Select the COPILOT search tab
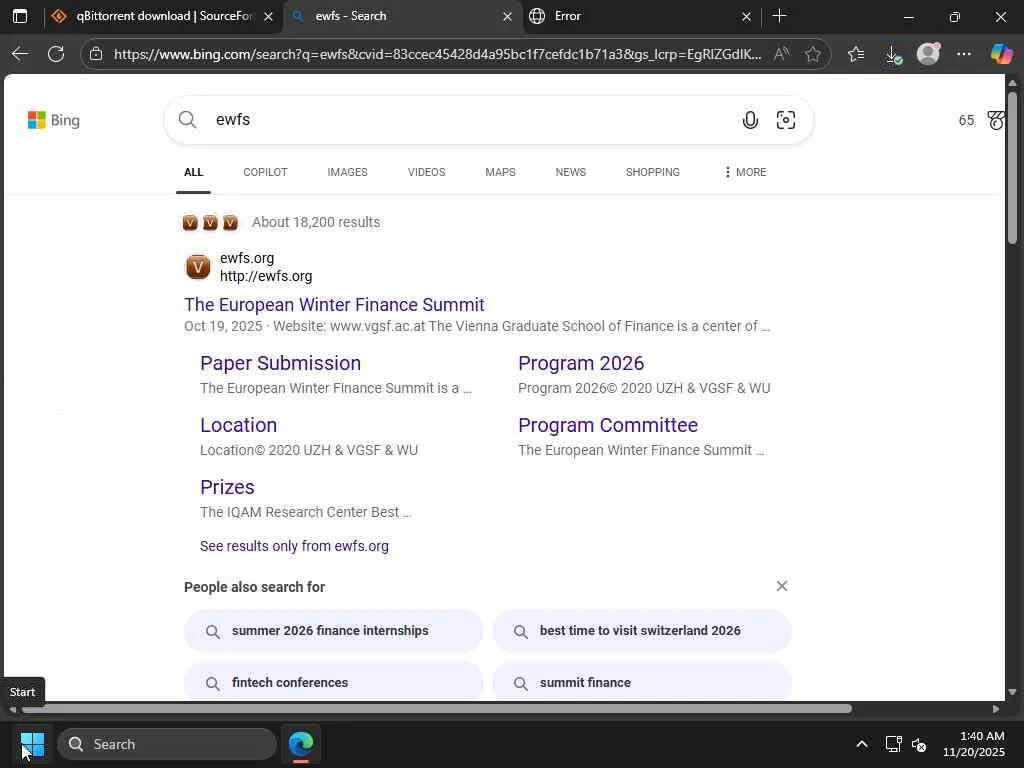The image size is (1024, 768). click(x=265, y=172)
